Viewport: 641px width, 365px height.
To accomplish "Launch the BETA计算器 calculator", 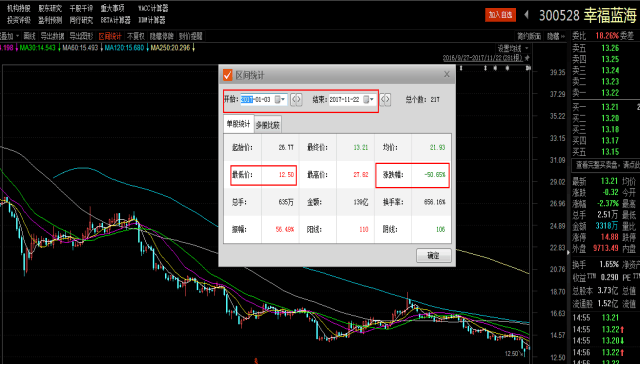I will coord(116,20).
